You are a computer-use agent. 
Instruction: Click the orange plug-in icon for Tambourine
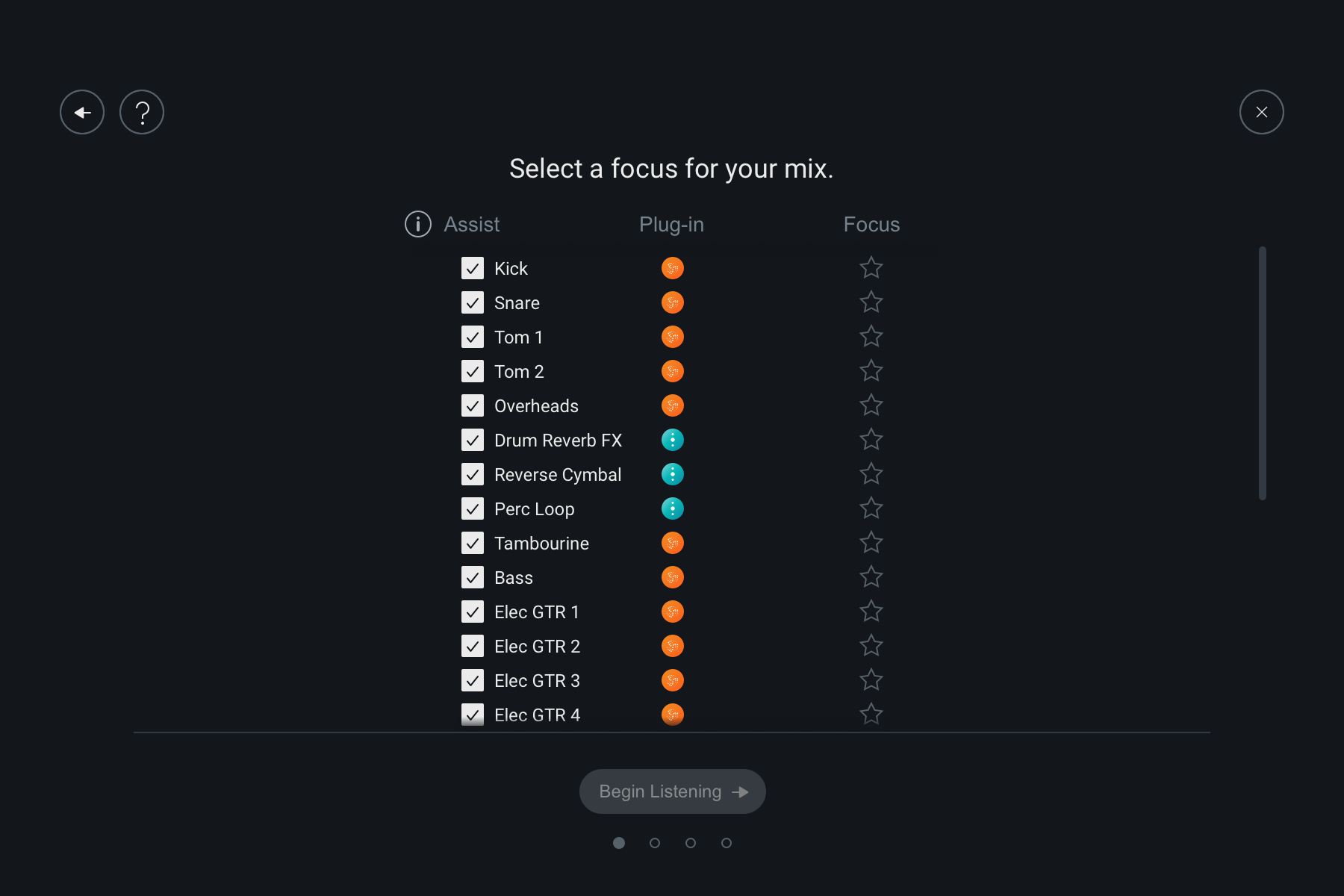(672, 543)
